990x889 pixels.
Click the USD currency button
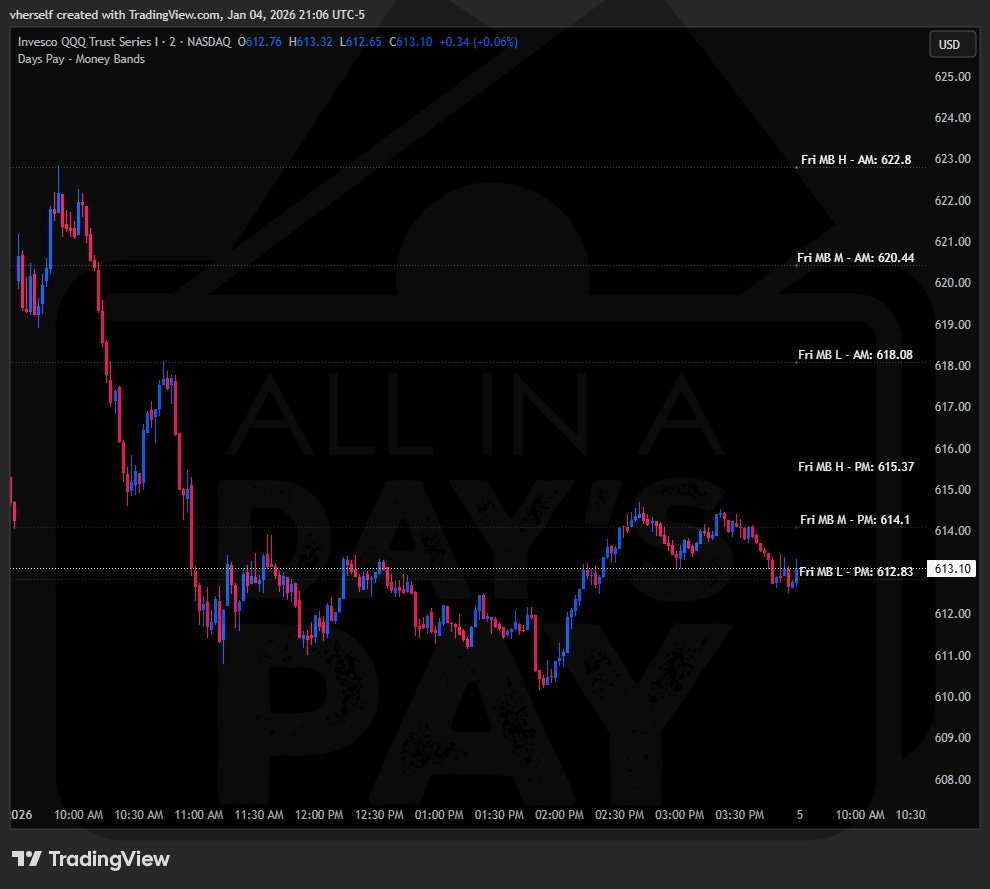tap(952, 45)
